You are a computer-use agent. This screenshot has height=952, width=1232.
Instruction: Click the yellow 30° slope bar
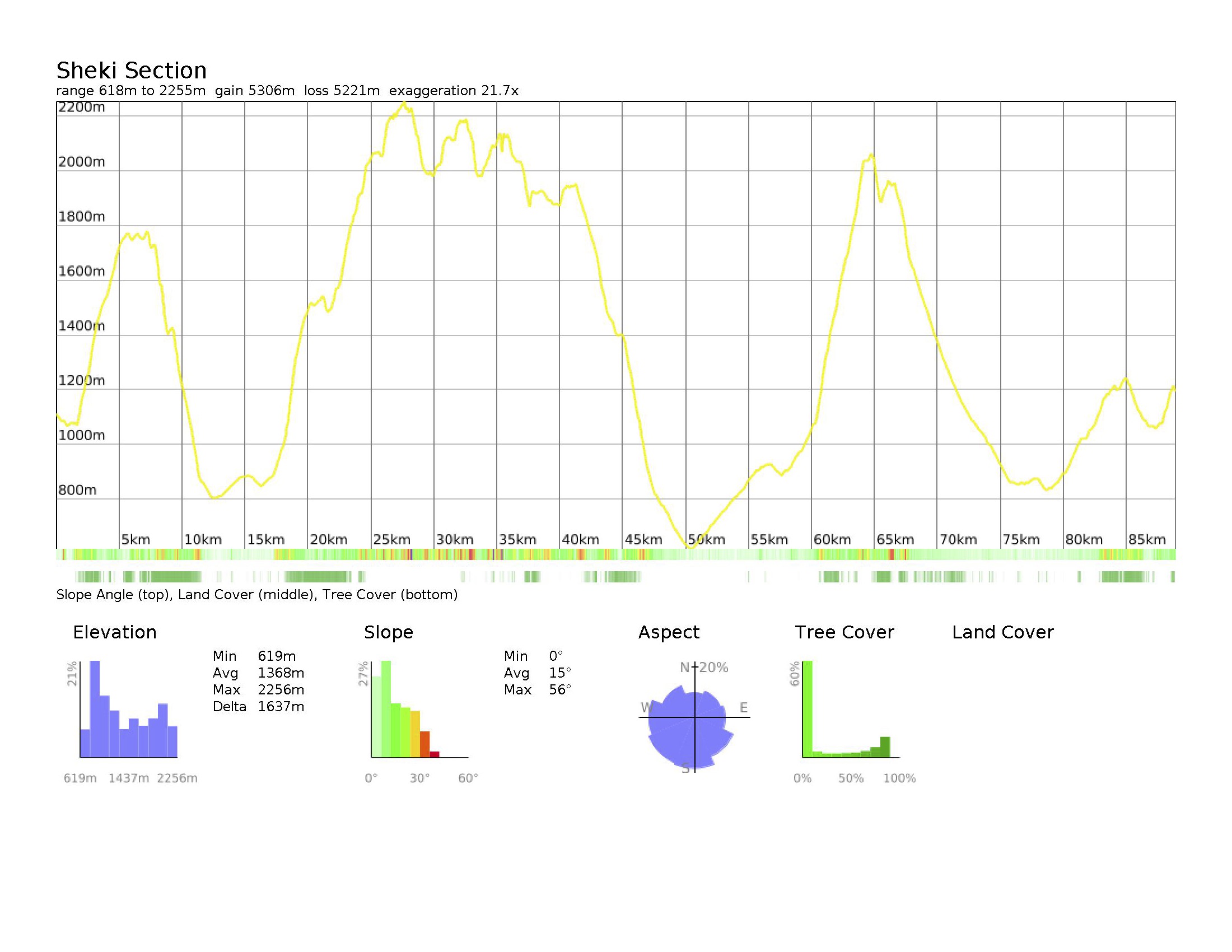point(415,734)
